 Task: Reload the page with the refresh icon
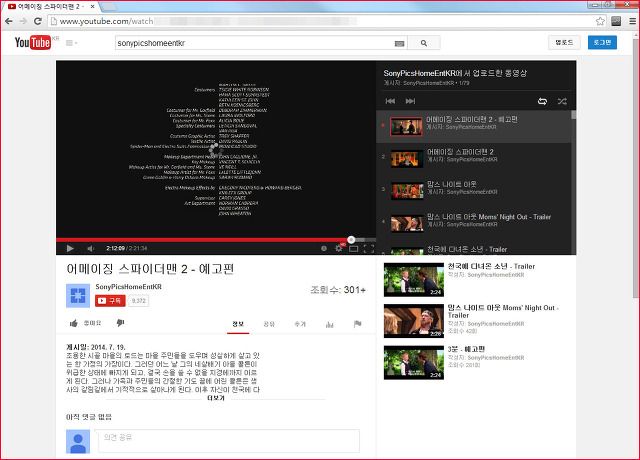pos(38,21)
